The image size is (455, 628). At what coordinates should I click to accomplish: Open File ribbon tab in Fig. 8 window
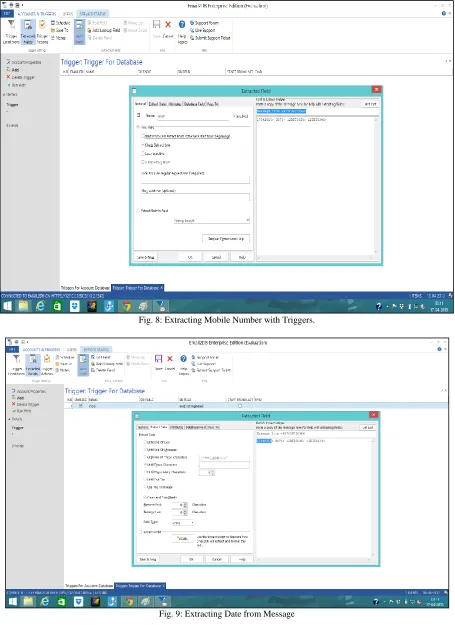[x=7, y=14]
